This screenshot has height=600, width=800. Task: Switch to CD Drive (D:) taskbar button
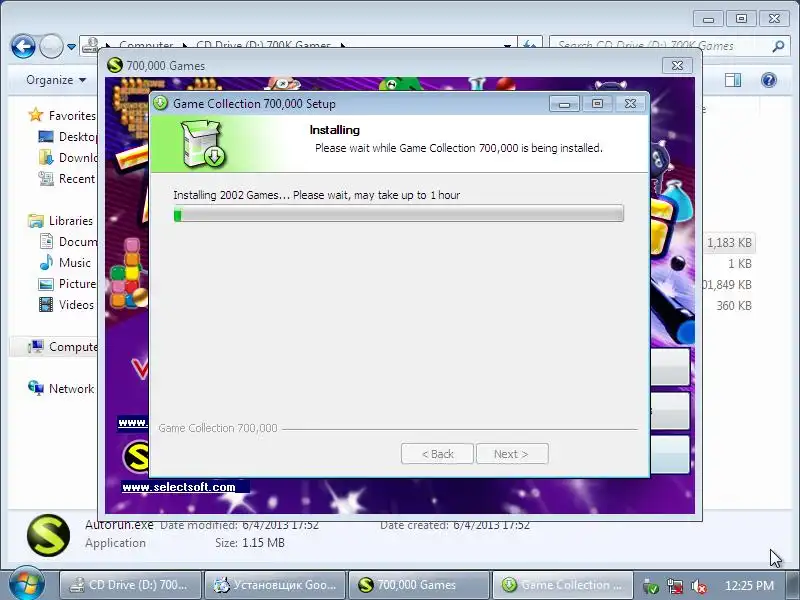(130, 585)
